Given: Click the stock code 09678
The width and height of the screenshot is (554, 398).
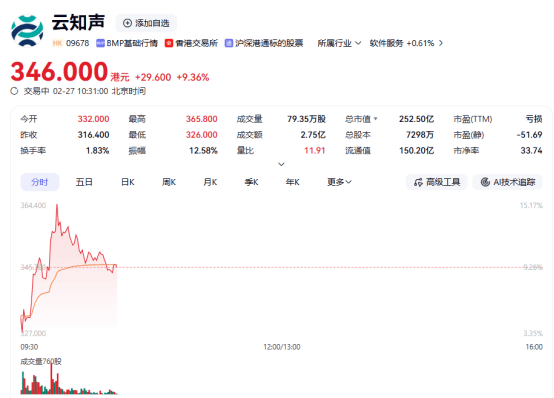Looking at the screenshot, I should click(x=78, y=43).
